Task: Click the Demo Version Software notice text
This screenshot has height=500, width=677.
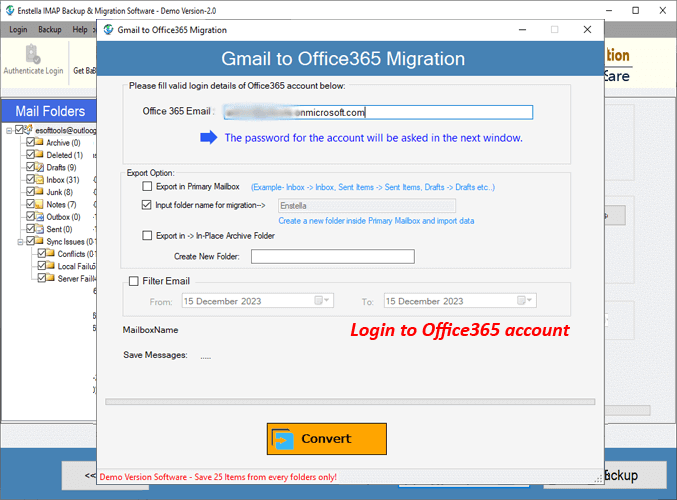Action: click(x=218, y=477)
